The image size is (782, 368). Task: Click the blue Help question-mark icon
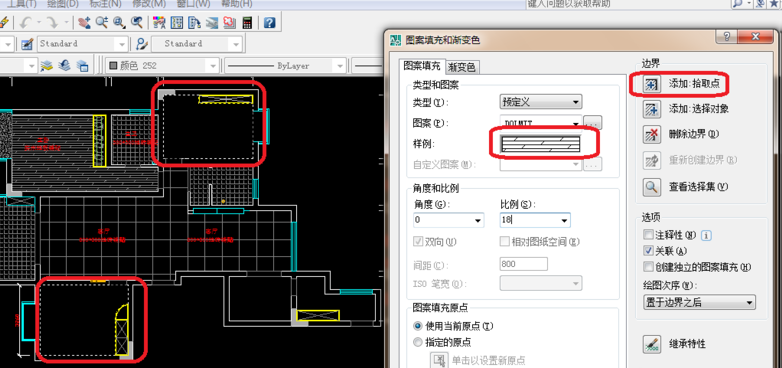(269, 22)
